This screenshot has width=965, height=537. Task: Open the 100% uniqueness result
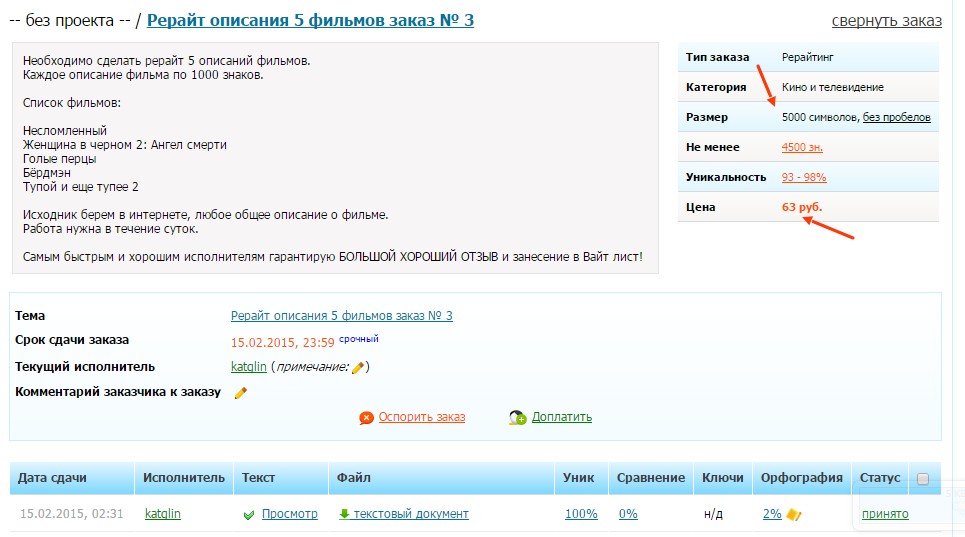[x=581, y=514]
